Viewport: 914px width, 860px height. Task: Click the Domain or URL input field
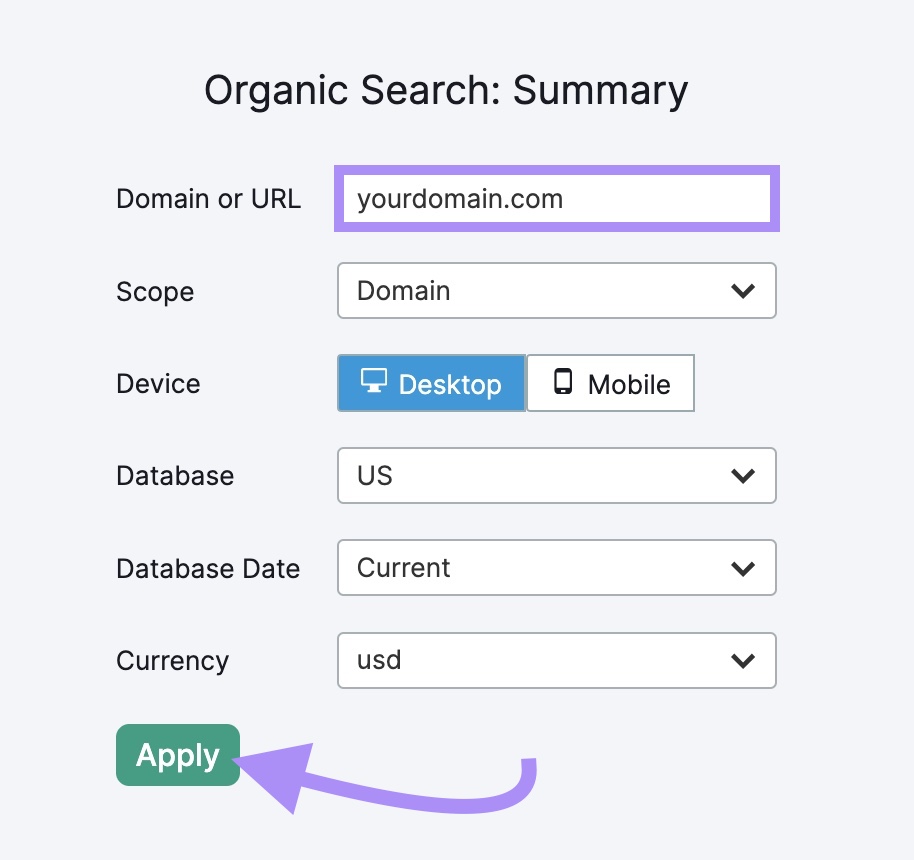coord(556,199)
